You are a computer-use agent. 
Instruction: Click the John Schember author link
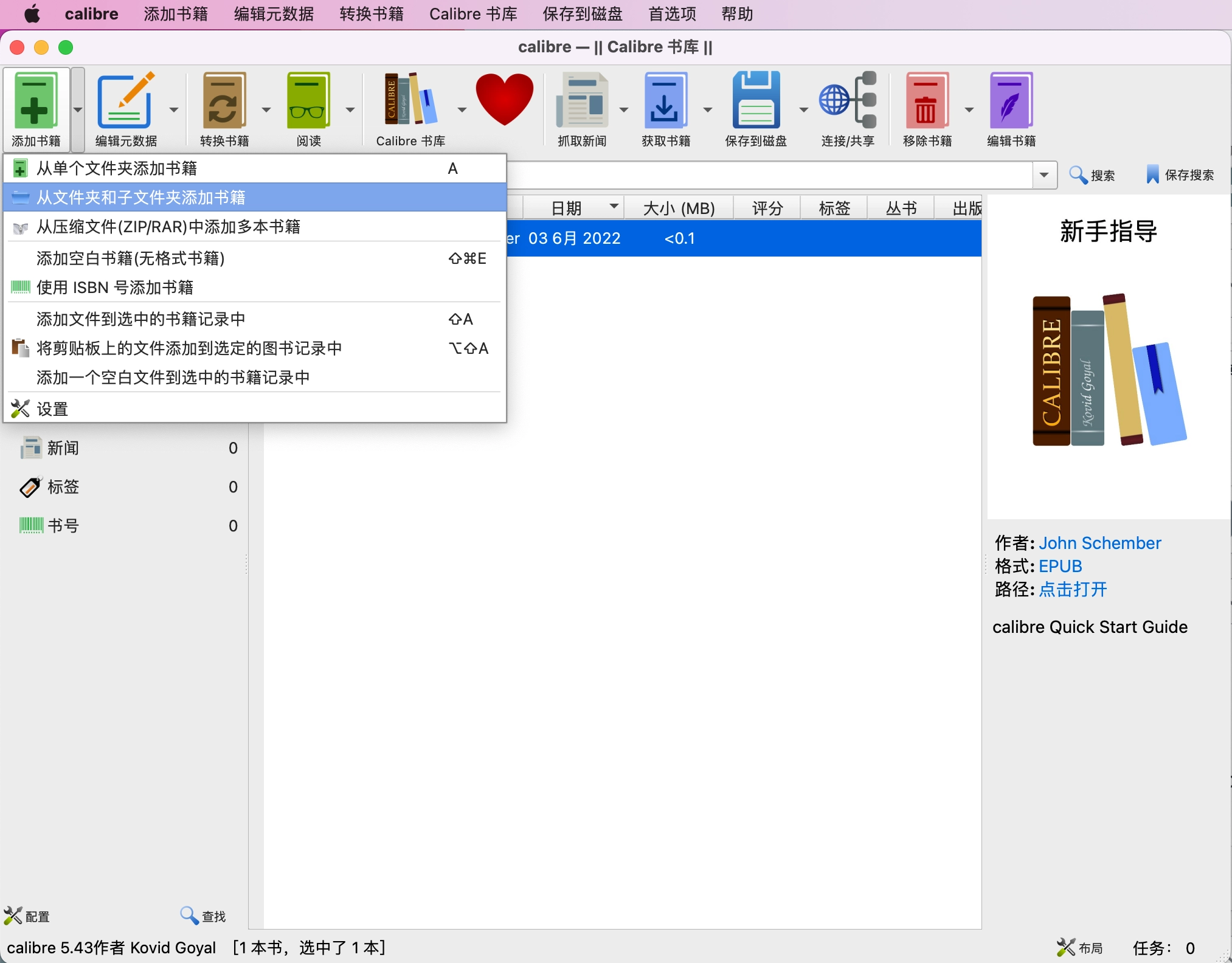tap(1099, 543)
